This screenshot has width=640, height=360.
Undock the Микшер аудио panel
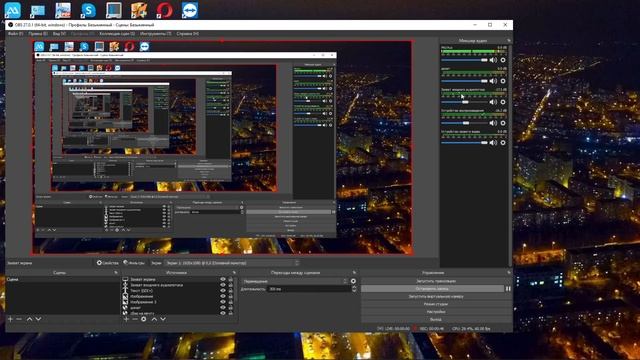tap(509, 41)
